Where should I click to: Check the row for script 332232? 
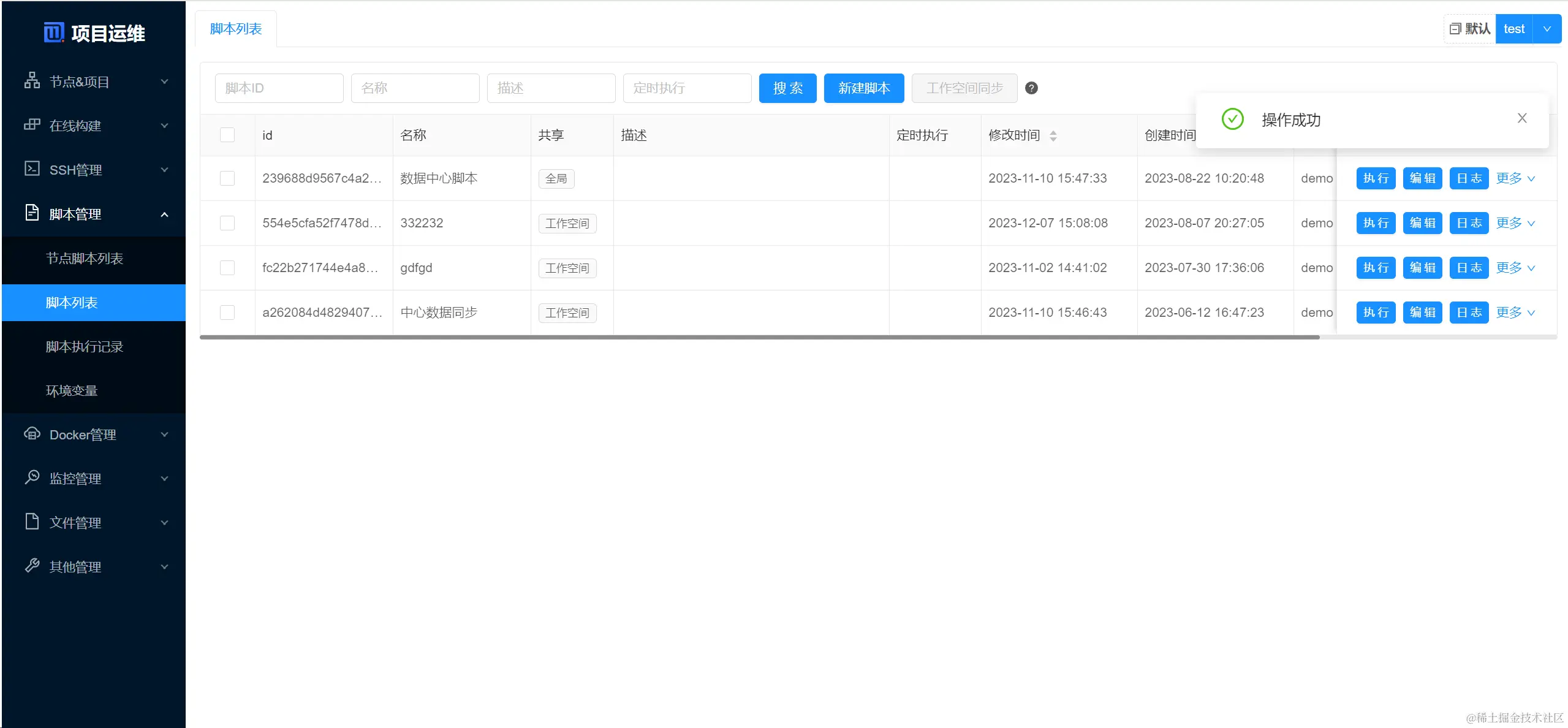[227, 223]
